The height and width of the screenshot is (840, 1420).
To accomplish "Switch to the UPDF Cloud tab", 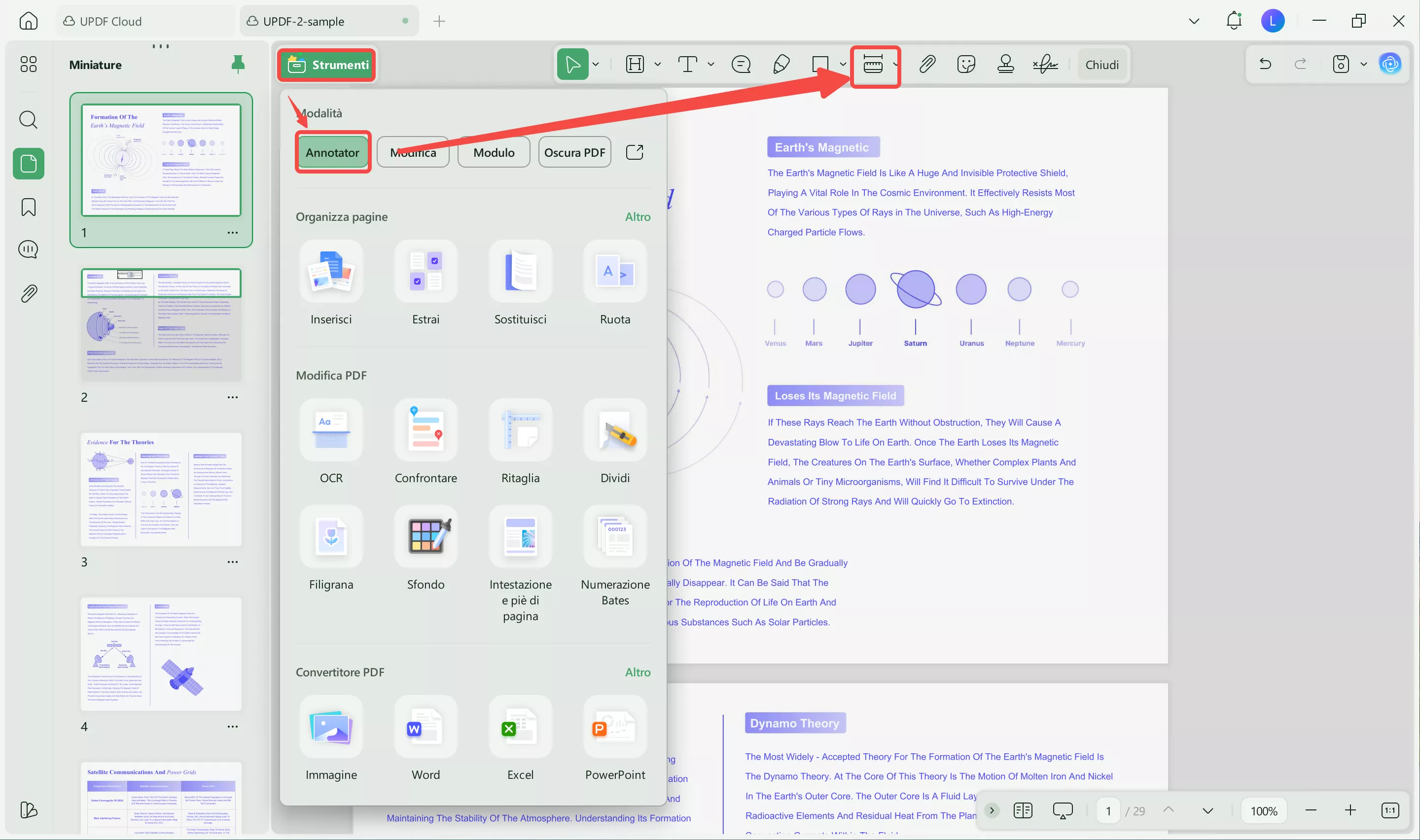I will (110, 22).
